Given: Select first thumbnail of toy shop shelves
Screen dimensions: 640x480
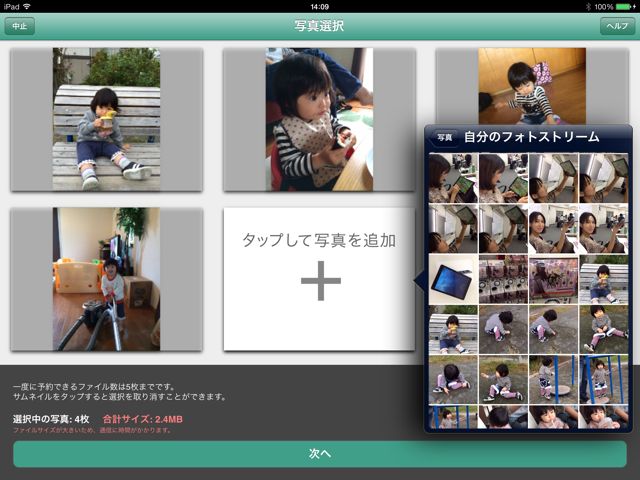Looking at the screenshot, I should click(x=503, y=279).
